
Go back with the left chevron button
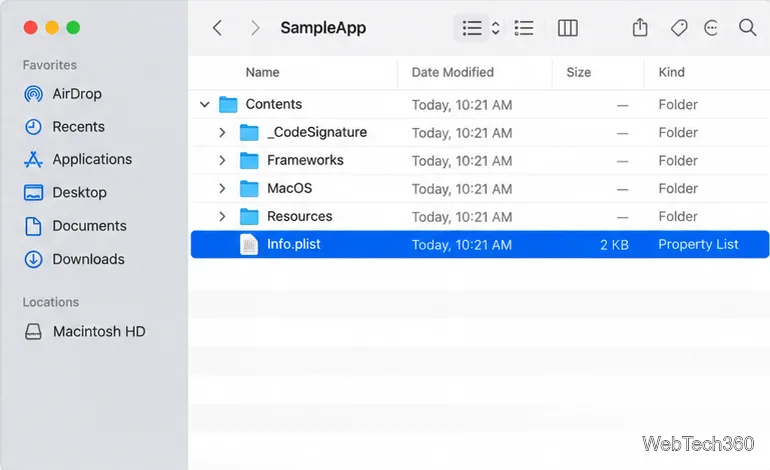pos(218,28)
